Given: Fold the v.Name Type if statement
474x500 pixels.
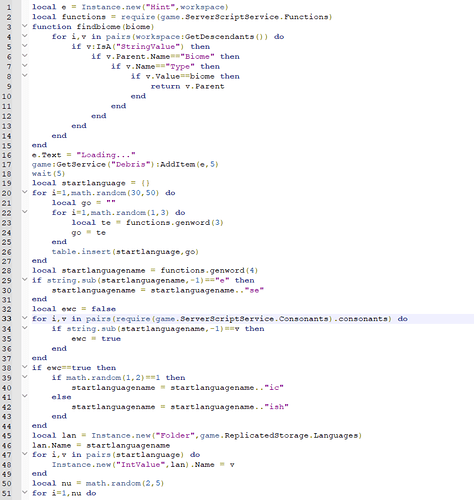Looking at the screenshot, I should (x=25, y=65).
